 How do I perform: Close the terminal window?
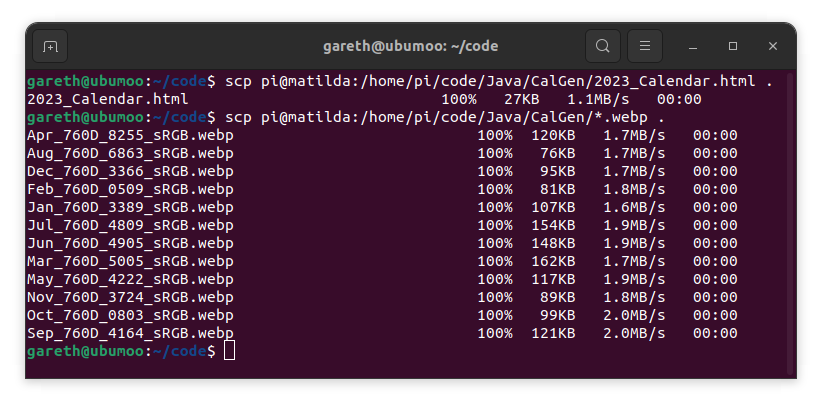pyautogui.click(x=773, y=46)
